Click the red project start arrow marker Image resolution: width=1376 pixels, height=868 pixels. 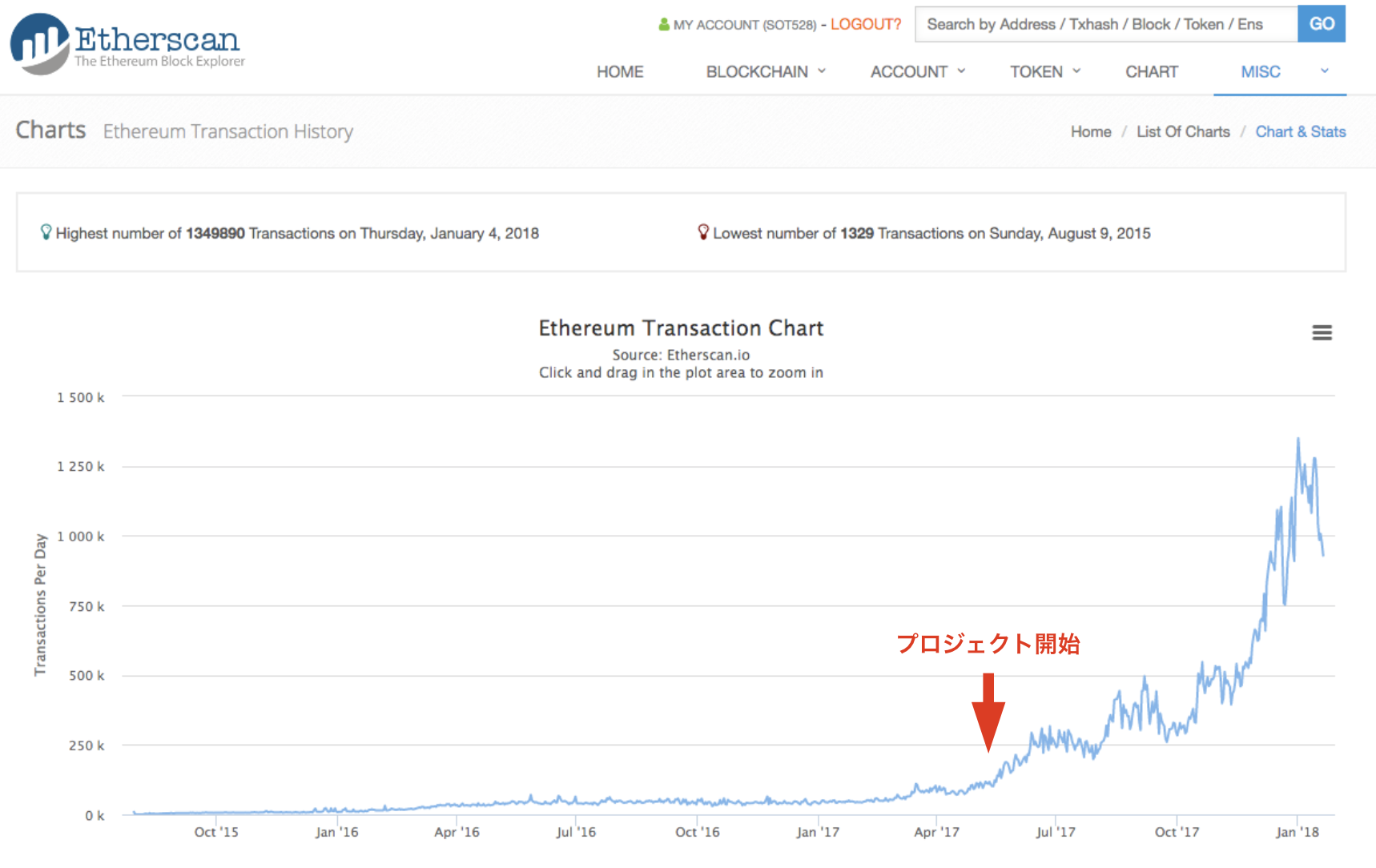coord(988,711)
